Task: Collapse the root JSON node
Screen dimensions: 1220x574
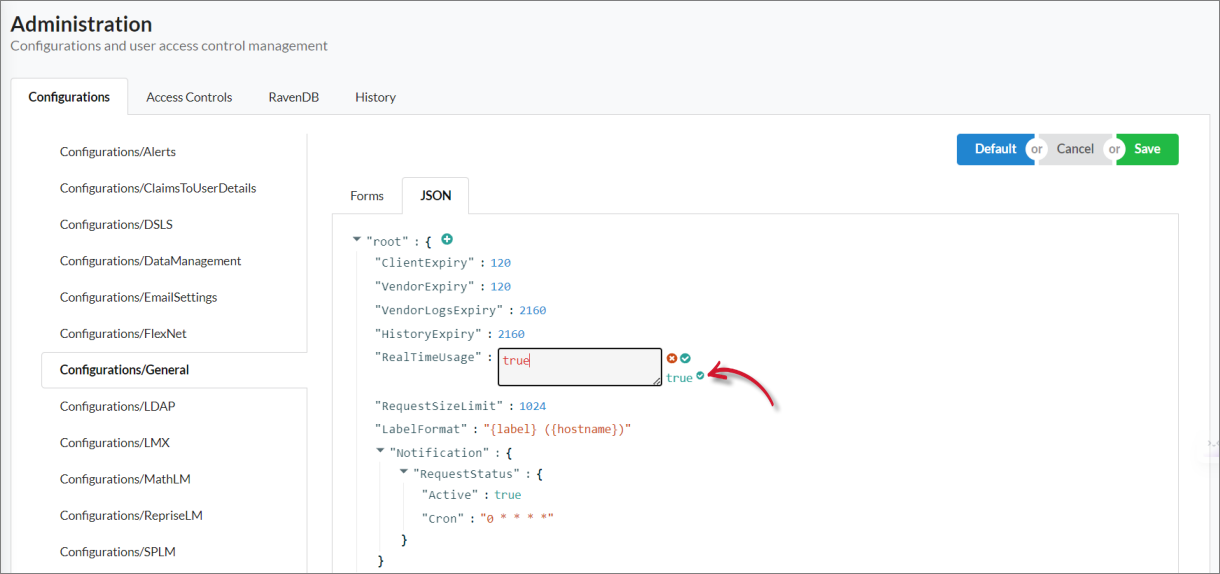Action: (x=357, y=240)
